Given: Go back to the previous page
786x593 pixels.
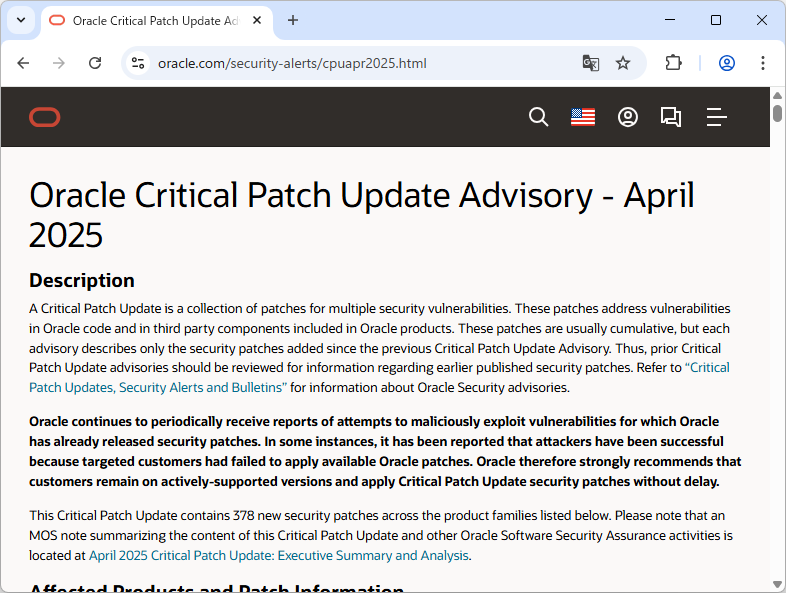Looking at the screenshot, I should click(x=23, y=63).
